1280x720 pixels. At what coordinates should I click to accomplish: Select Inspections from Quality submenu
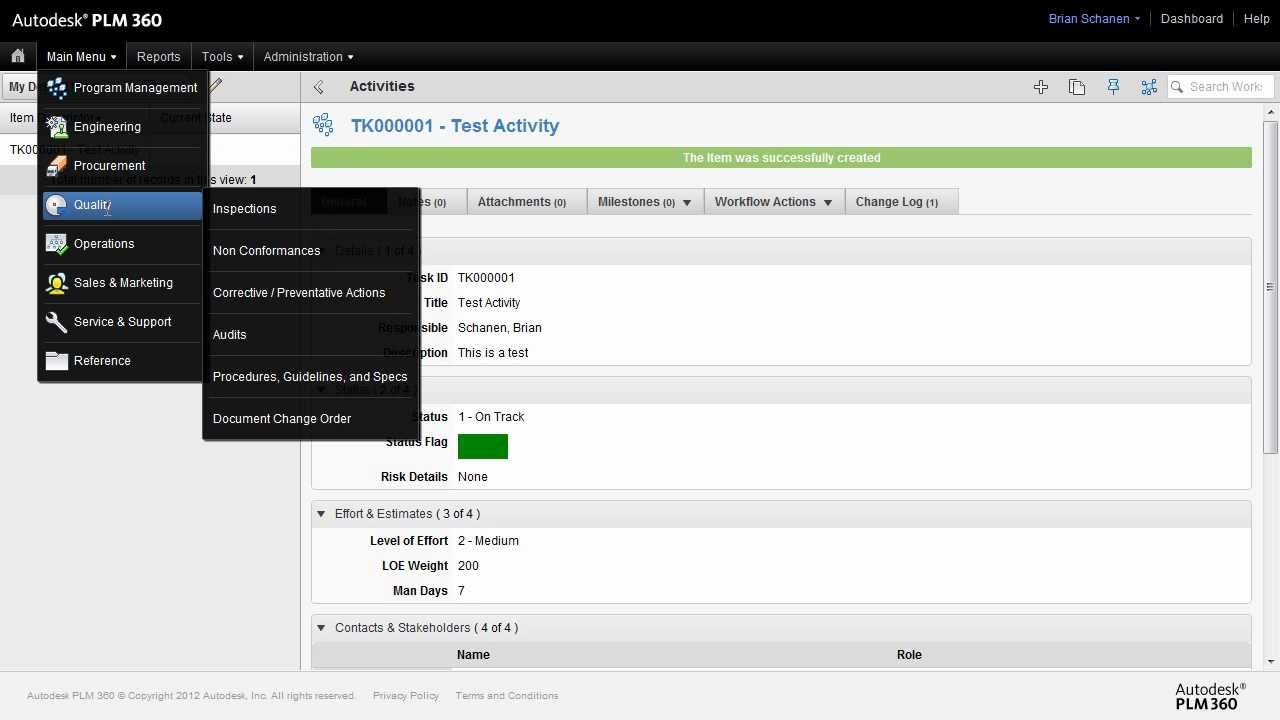tap(244, 209)
